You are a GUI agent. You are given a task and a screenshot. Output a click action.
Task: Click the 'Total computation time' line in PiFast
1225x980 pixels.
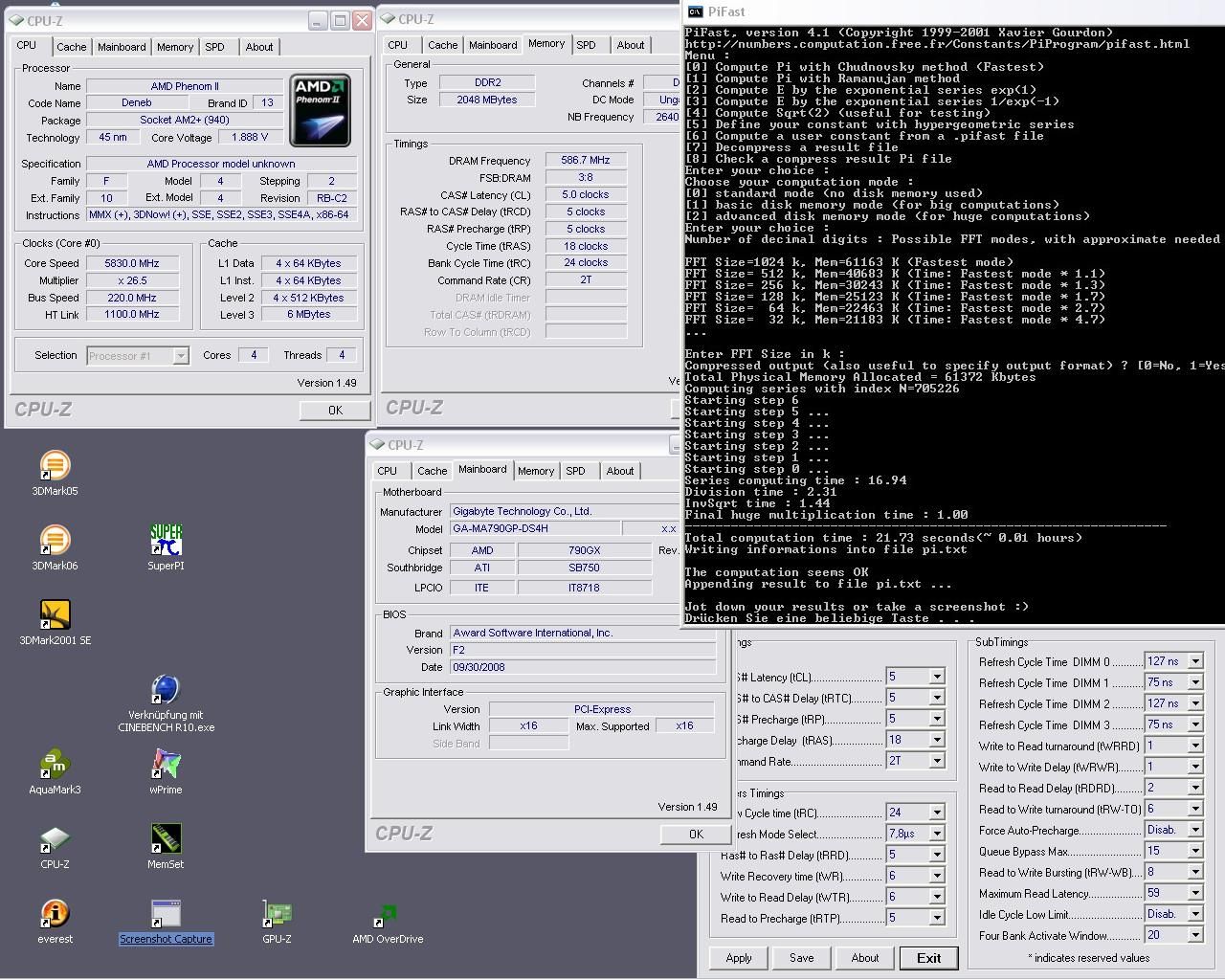(883, 538)
